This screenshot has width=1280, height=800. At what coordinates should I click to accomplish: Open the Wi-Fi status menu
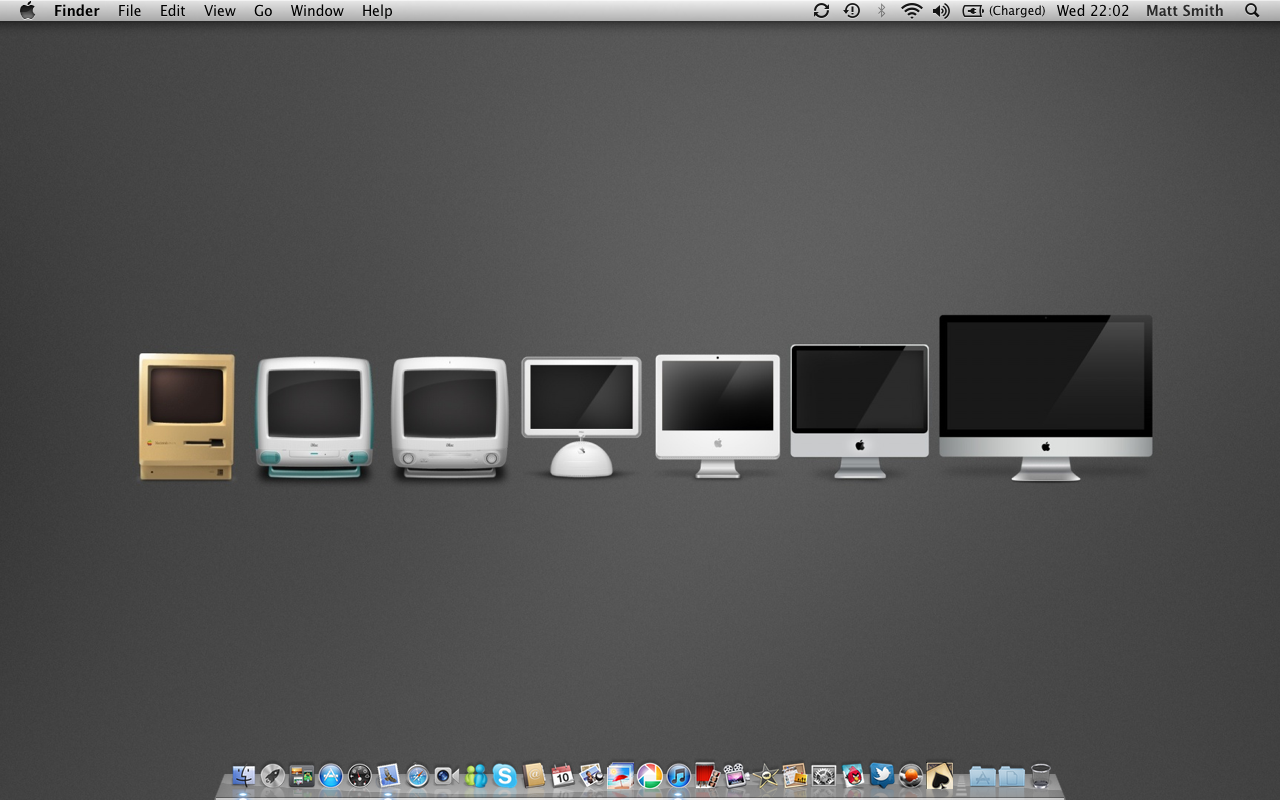tap(911, 11)
